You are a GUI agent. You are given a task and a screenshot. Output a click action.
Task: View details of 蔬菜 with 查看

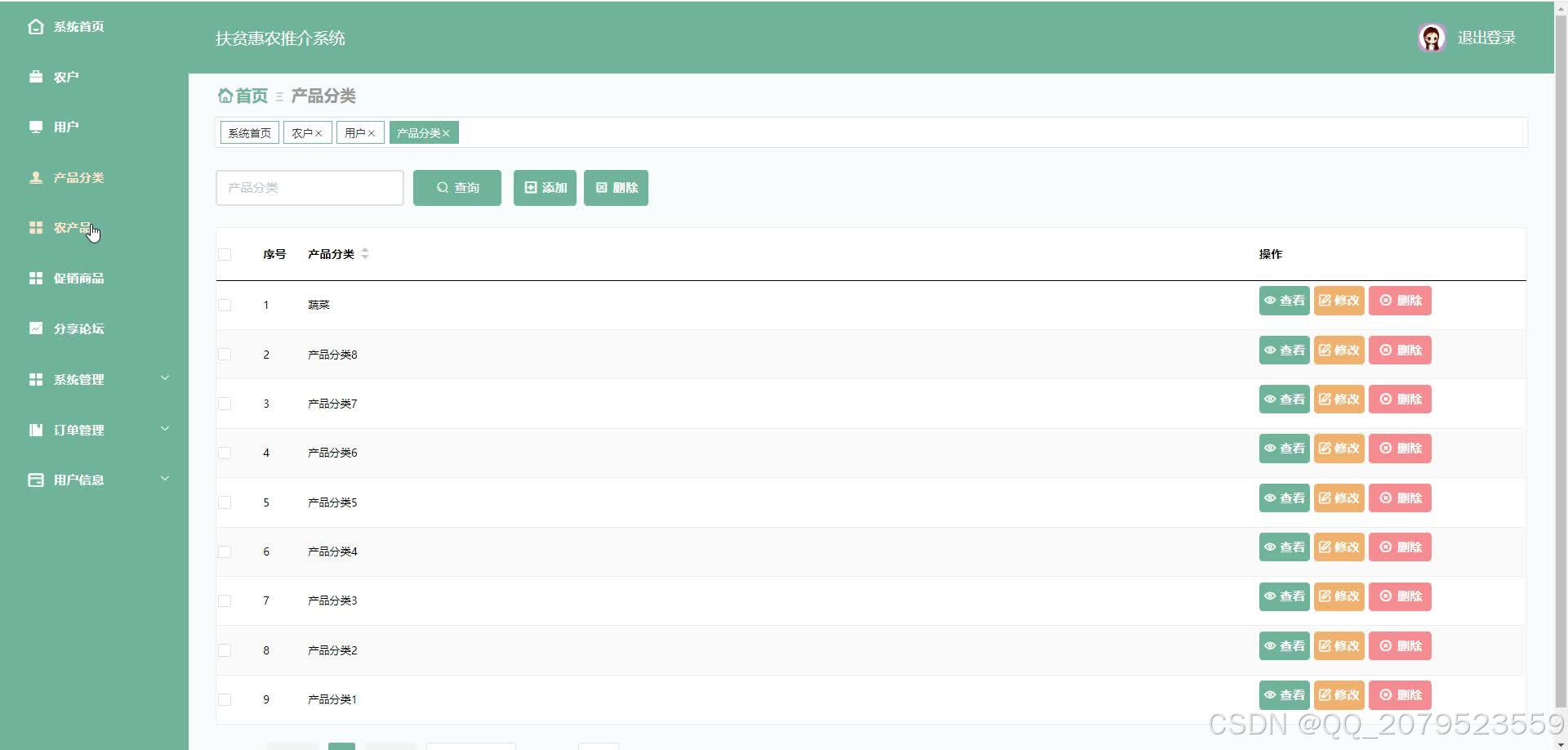1284,301
